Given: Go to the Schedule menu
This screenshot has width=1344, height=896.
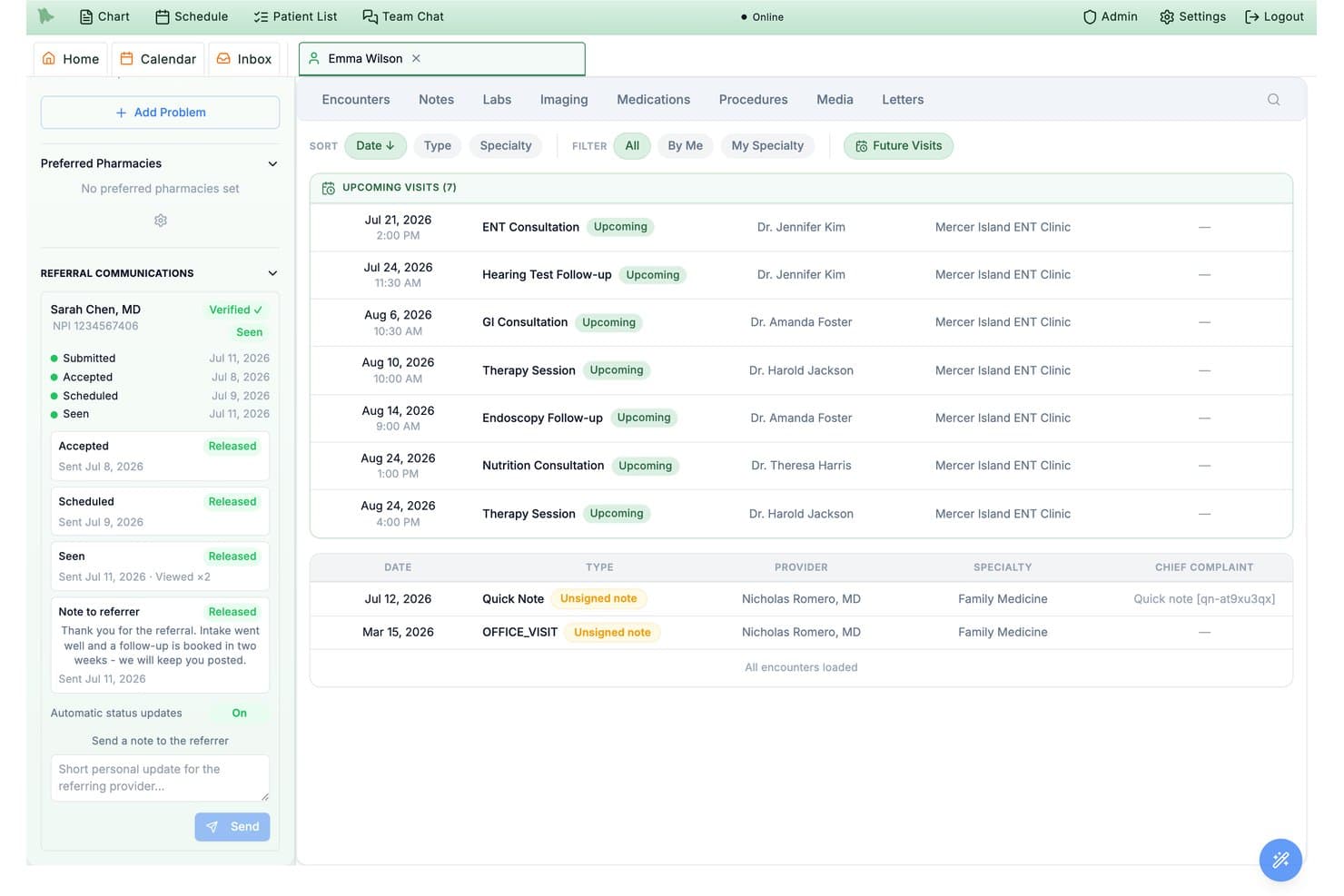Looking at the screenshot, I should coord(192,16).
